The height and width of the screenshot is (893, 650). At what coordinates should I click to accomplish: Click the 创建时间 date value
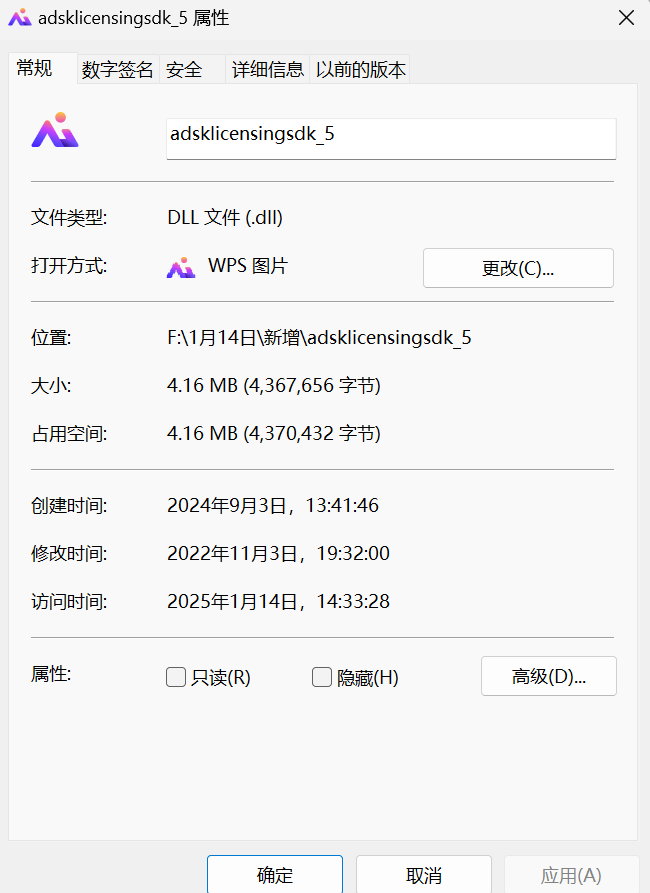click(x=272, y=506)
